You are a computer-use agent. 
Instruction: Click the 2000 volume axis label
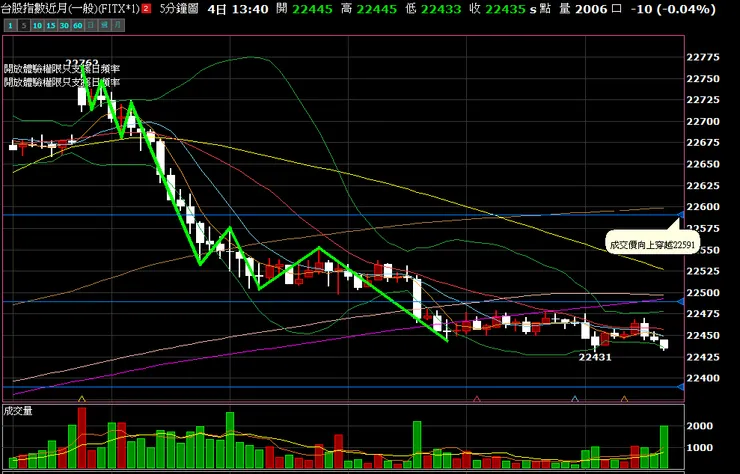coord(699,426)
